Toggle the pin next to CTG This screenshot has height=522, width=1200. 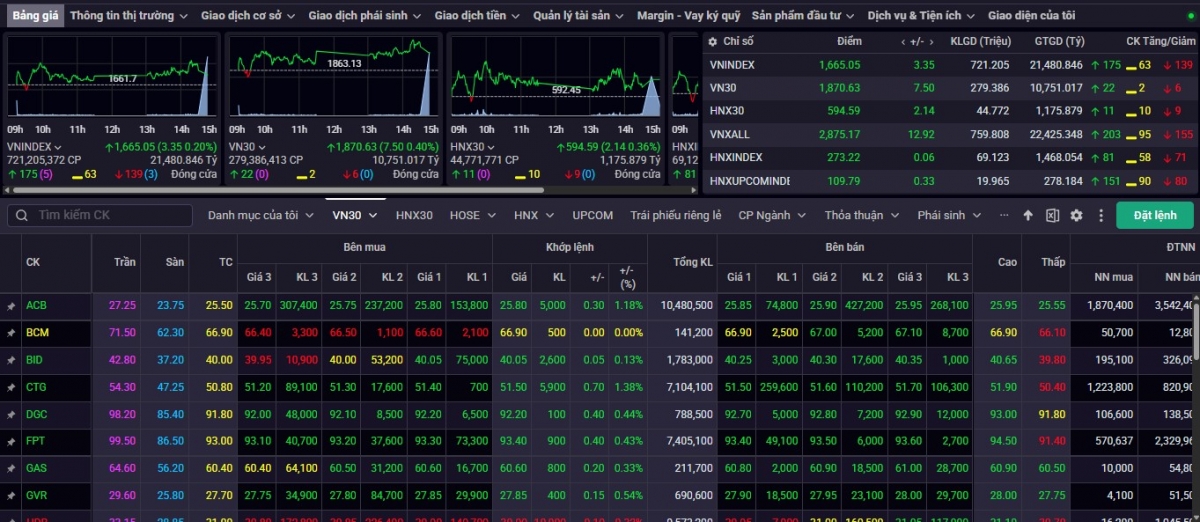[x=11, y=387]
